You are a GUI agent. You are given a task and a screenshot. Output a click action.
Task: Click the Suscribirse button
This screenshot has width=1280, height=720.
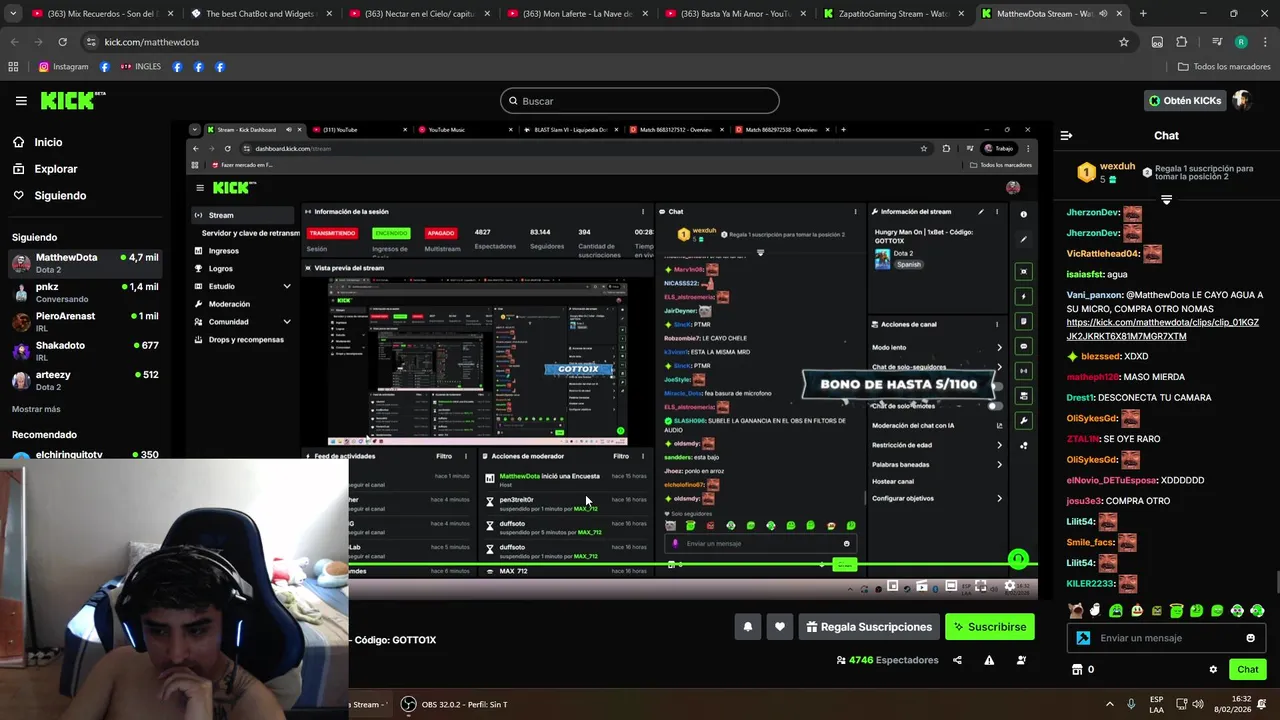coord(989,627)
